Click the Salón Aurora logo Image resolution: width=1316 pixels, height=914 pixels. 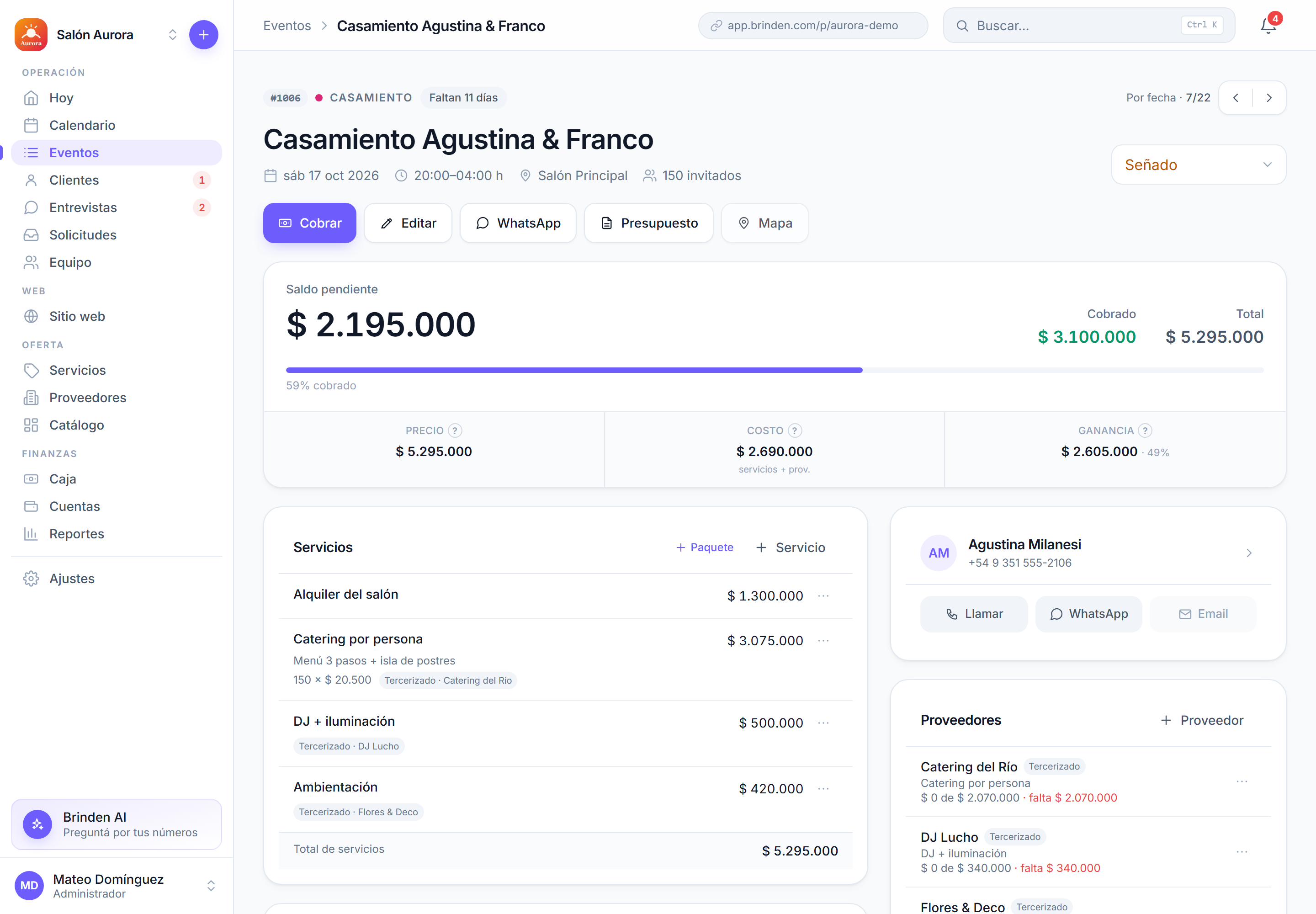pyautogui.click(x=31, y=35)
